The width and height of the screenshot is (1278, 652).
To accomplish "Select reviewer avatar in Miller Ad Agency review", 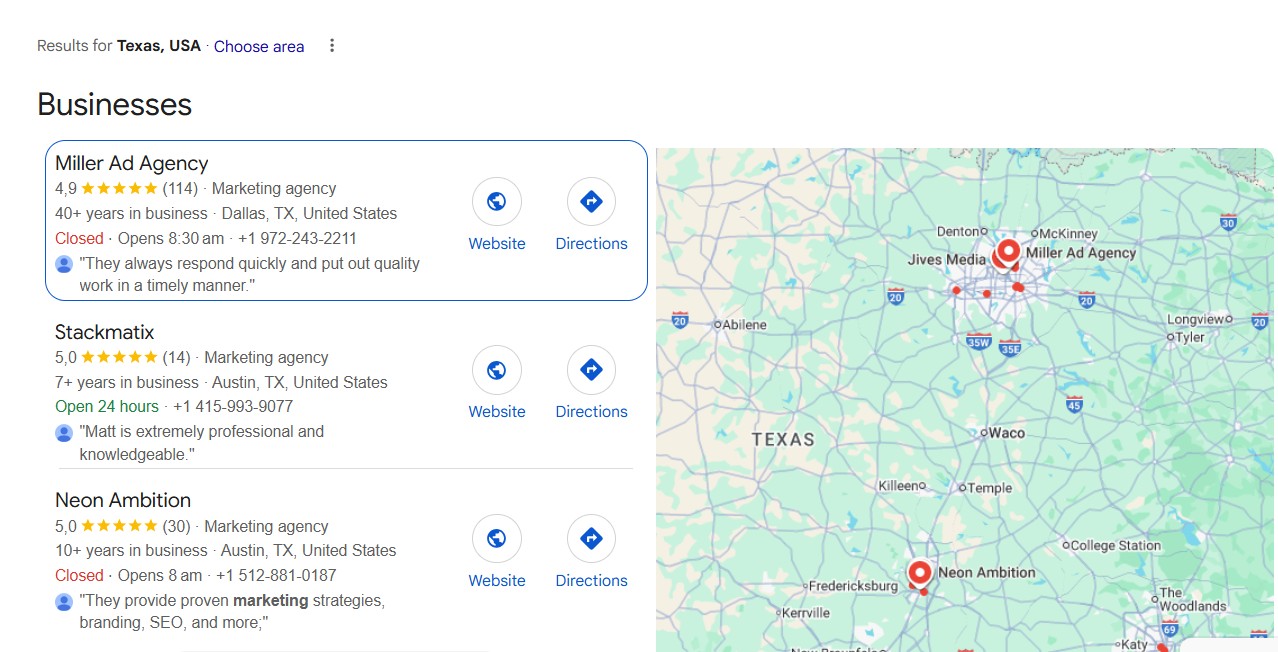I will pyautogui.click(x=64, y=264).
